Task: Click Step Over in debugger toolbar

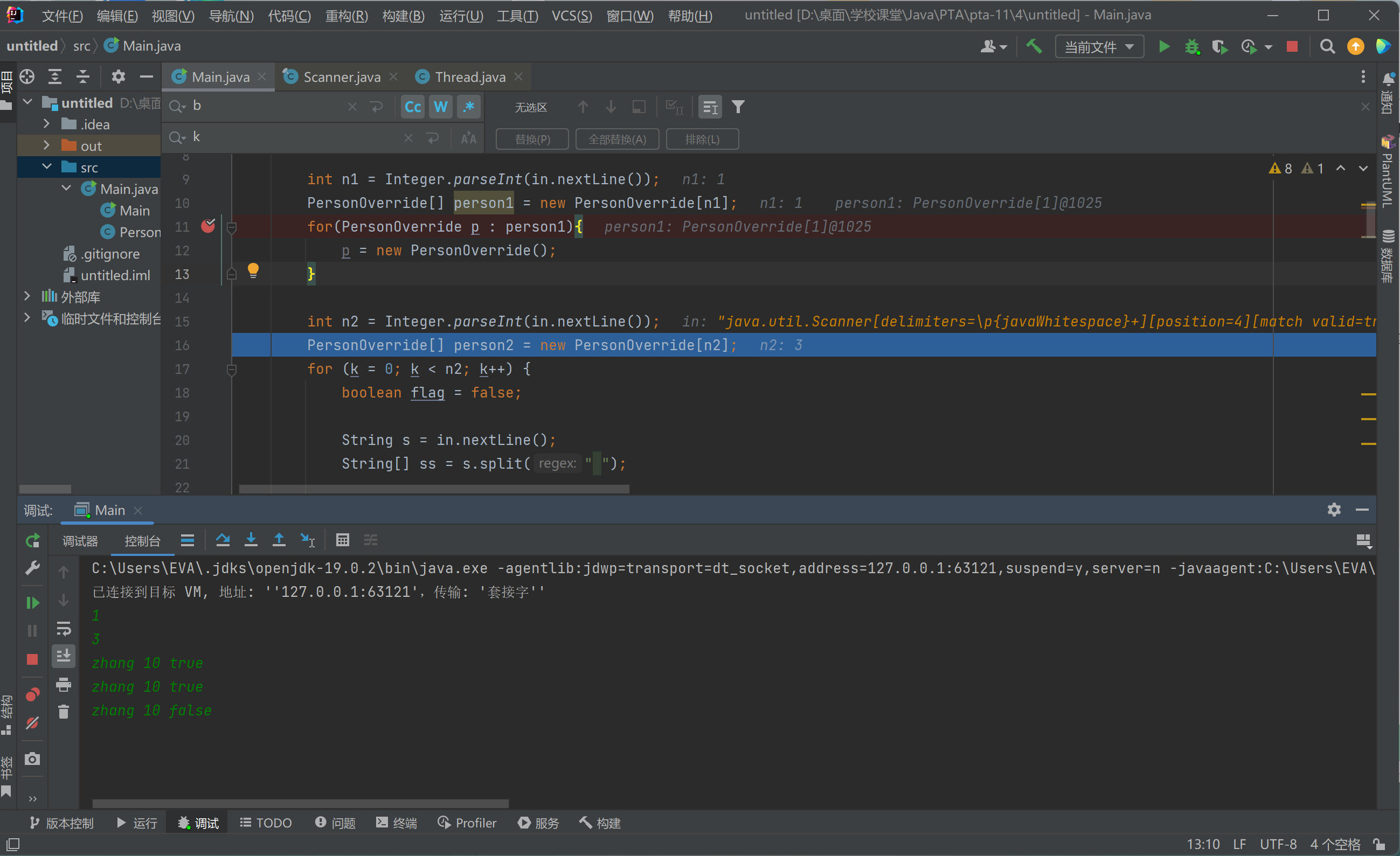Action: [223, 540]
